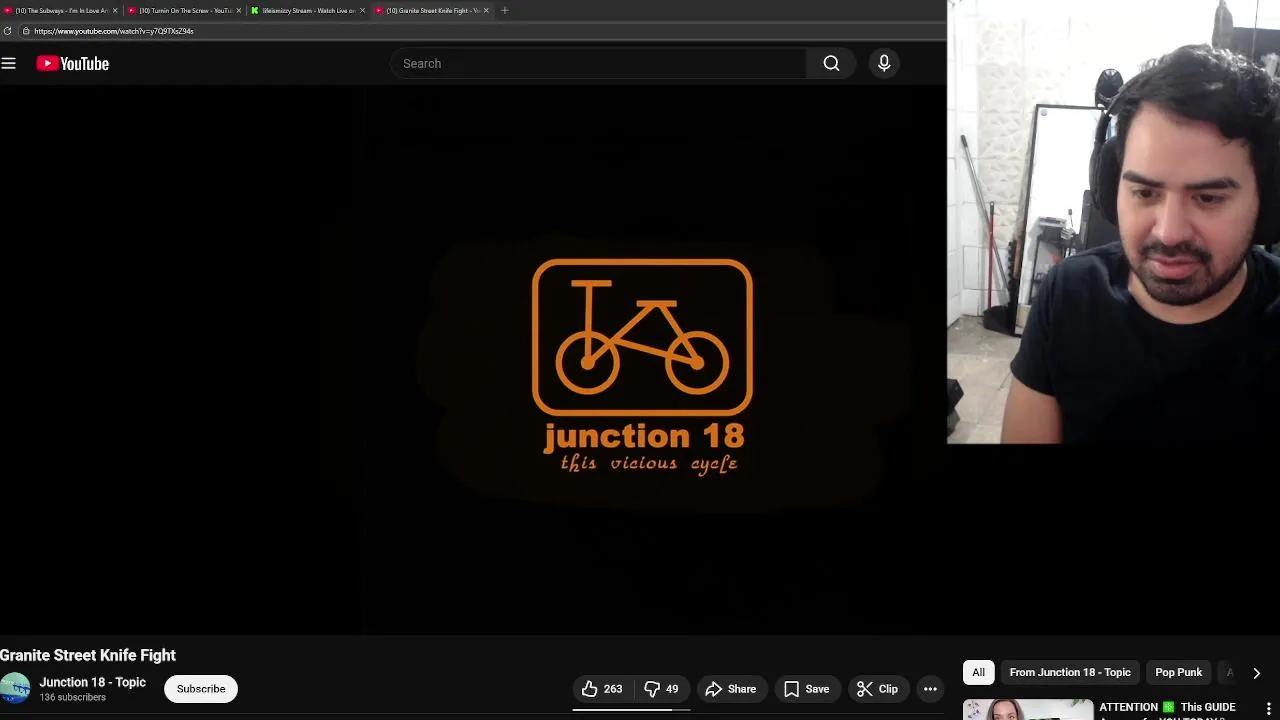Close Turnin On The Screw tab
This screenshot has height=720, width=1280.
pos(239,10)
